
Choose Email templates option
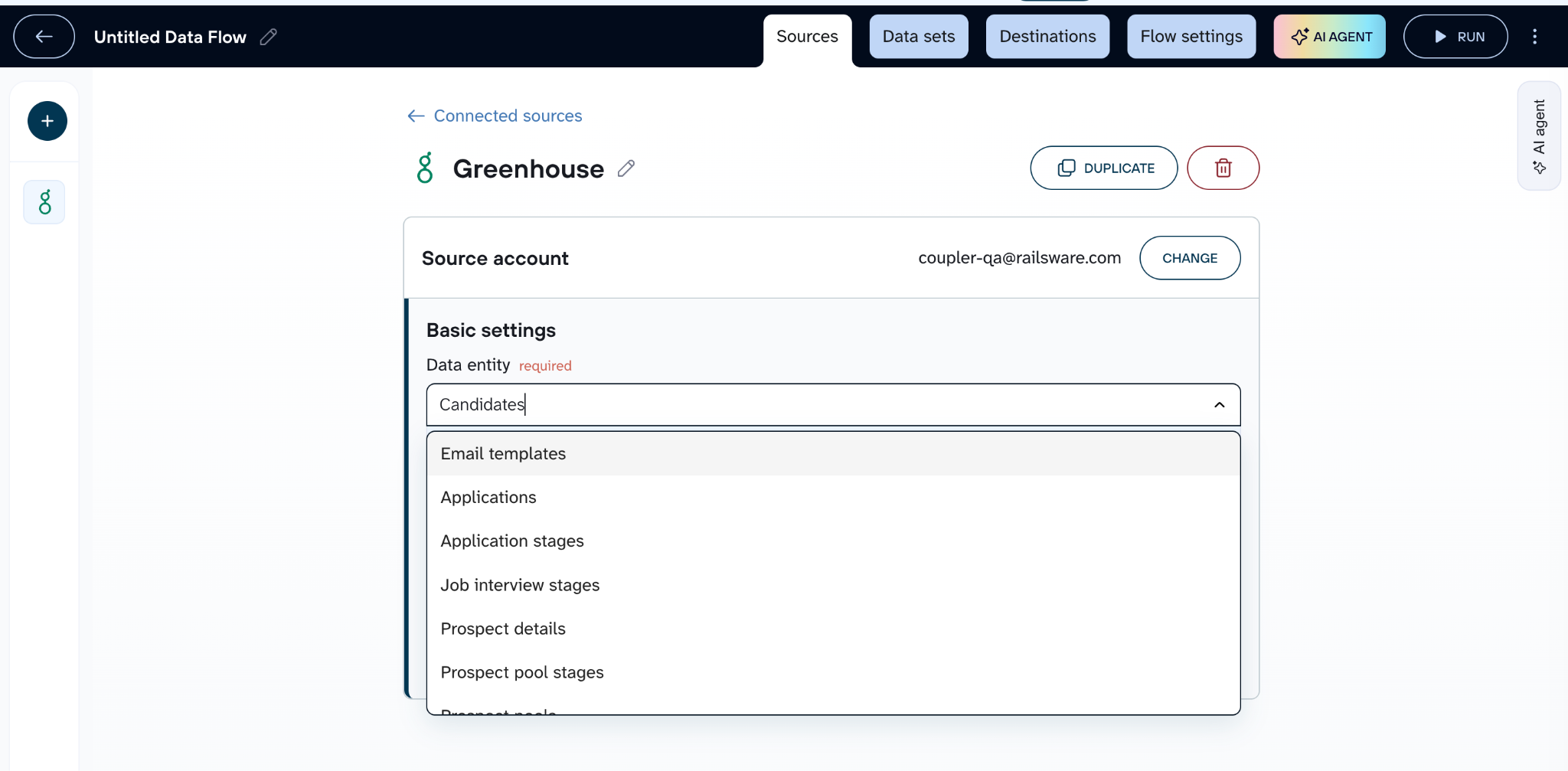click(833, 453)
